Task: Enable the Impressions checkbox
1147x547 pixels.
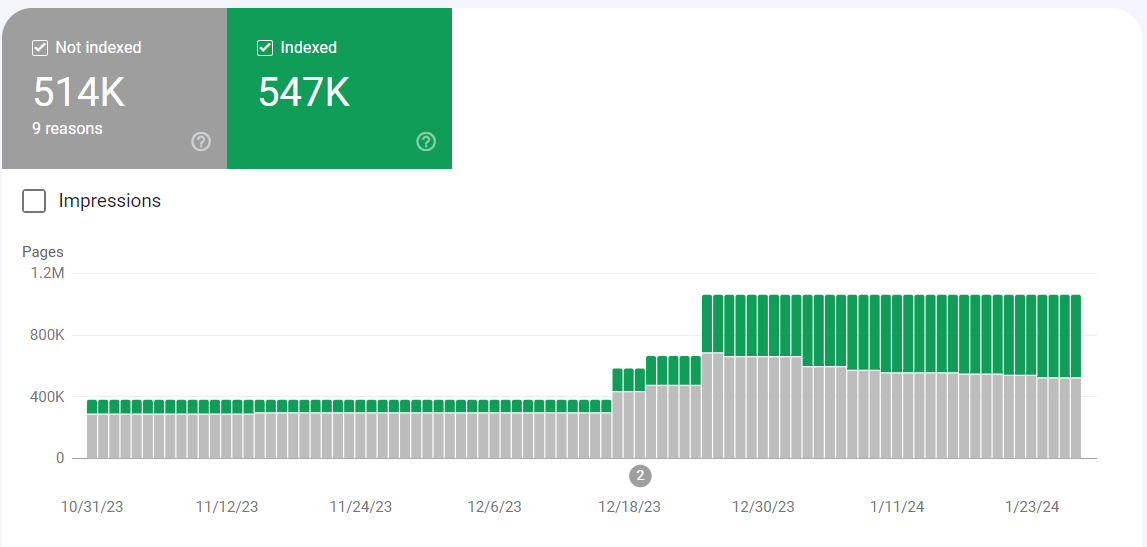Action: [34, 201]
